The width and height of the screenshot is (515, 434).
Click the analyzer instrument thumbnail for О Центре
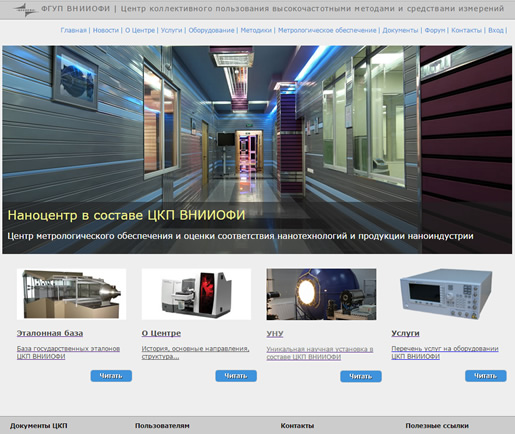[196, 294]
